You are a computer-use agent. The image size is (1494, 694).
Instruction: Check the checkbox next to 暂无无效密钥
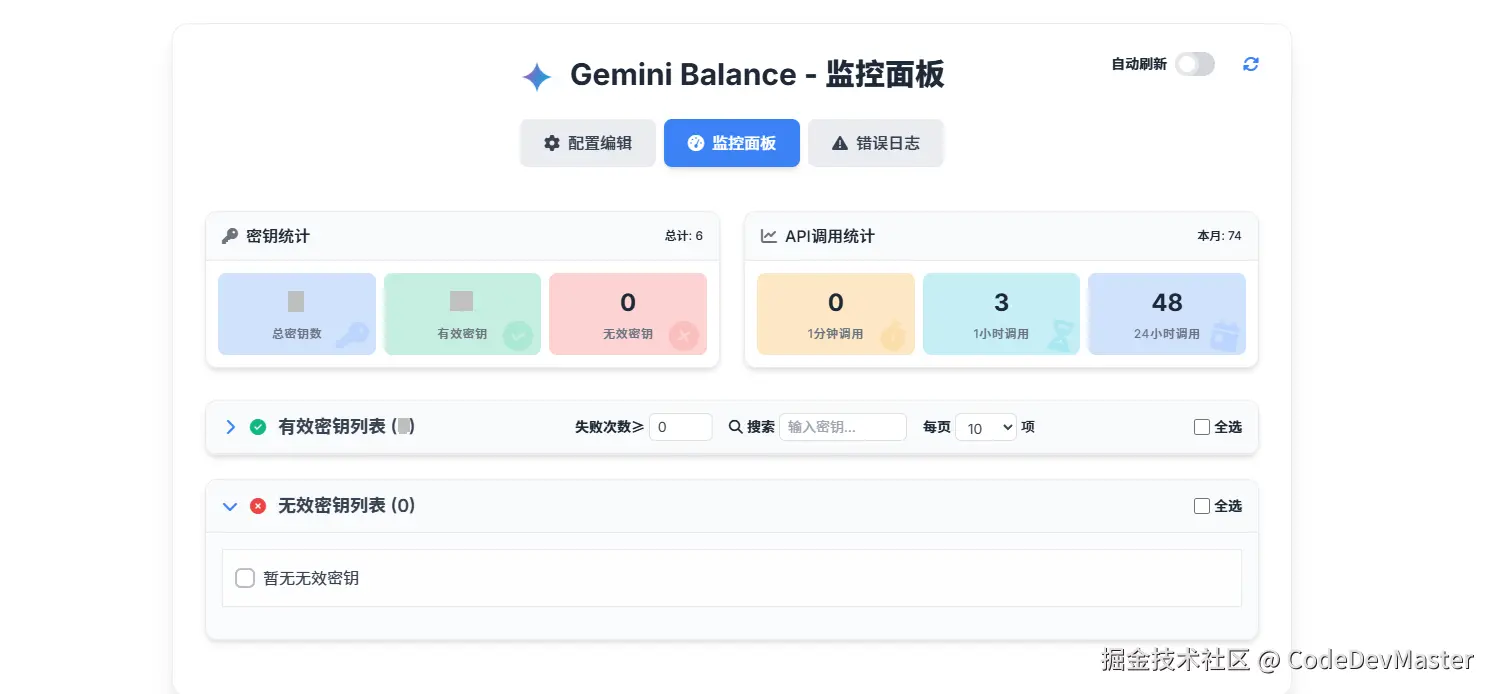[x=245, y=578]
